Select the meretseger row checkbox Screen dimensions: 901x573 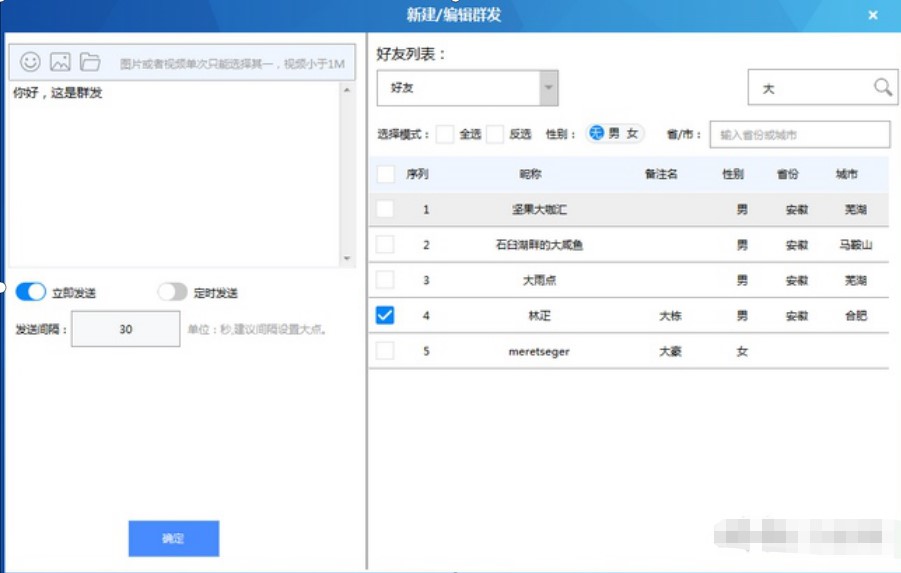[x=385, y=351]
